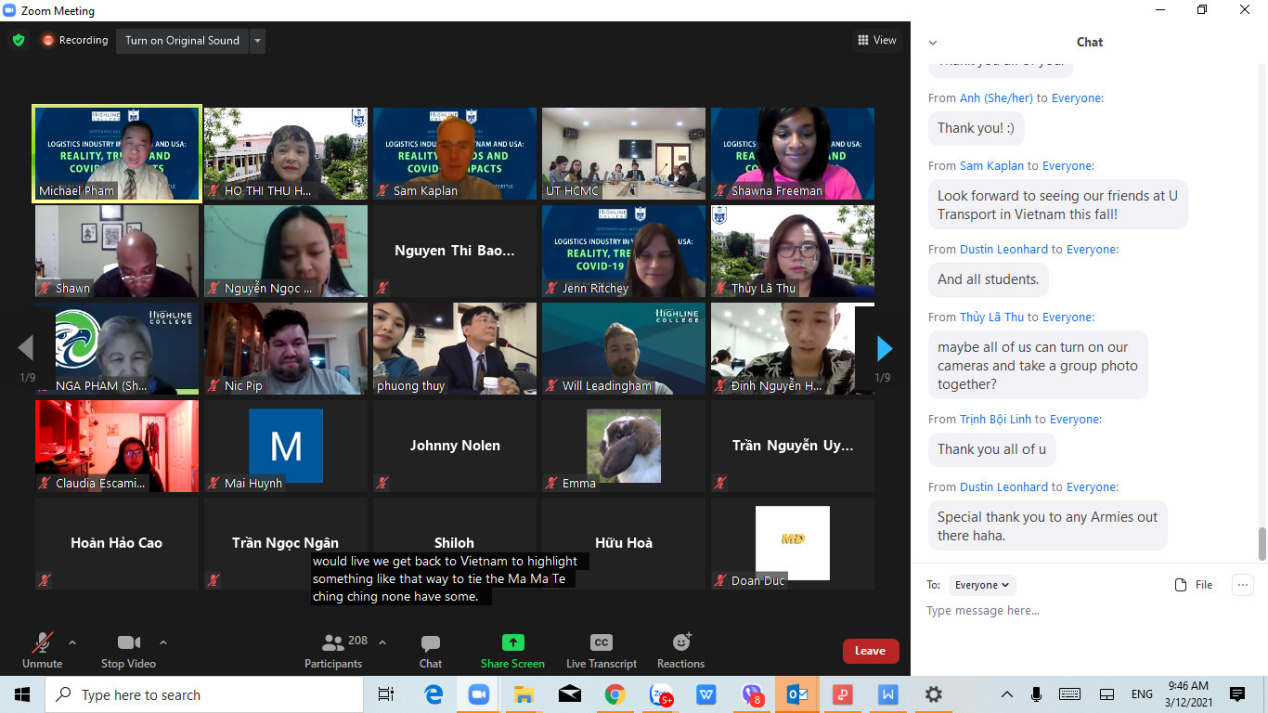This screenshot has height=713, width=1268.
Task: Stop Video camera toggle
Action: click(128, 643)
